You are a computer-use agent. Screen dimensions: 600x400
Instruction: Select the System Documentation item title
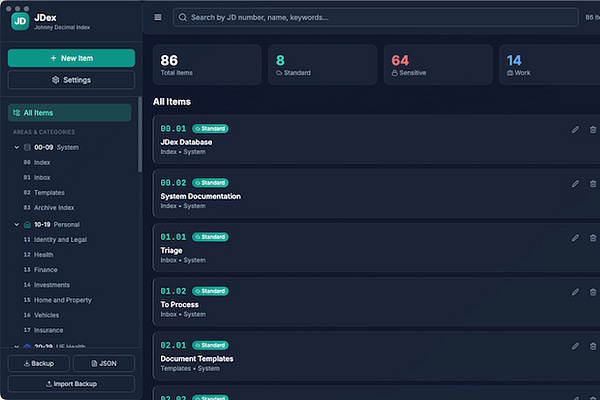point(201,196)
